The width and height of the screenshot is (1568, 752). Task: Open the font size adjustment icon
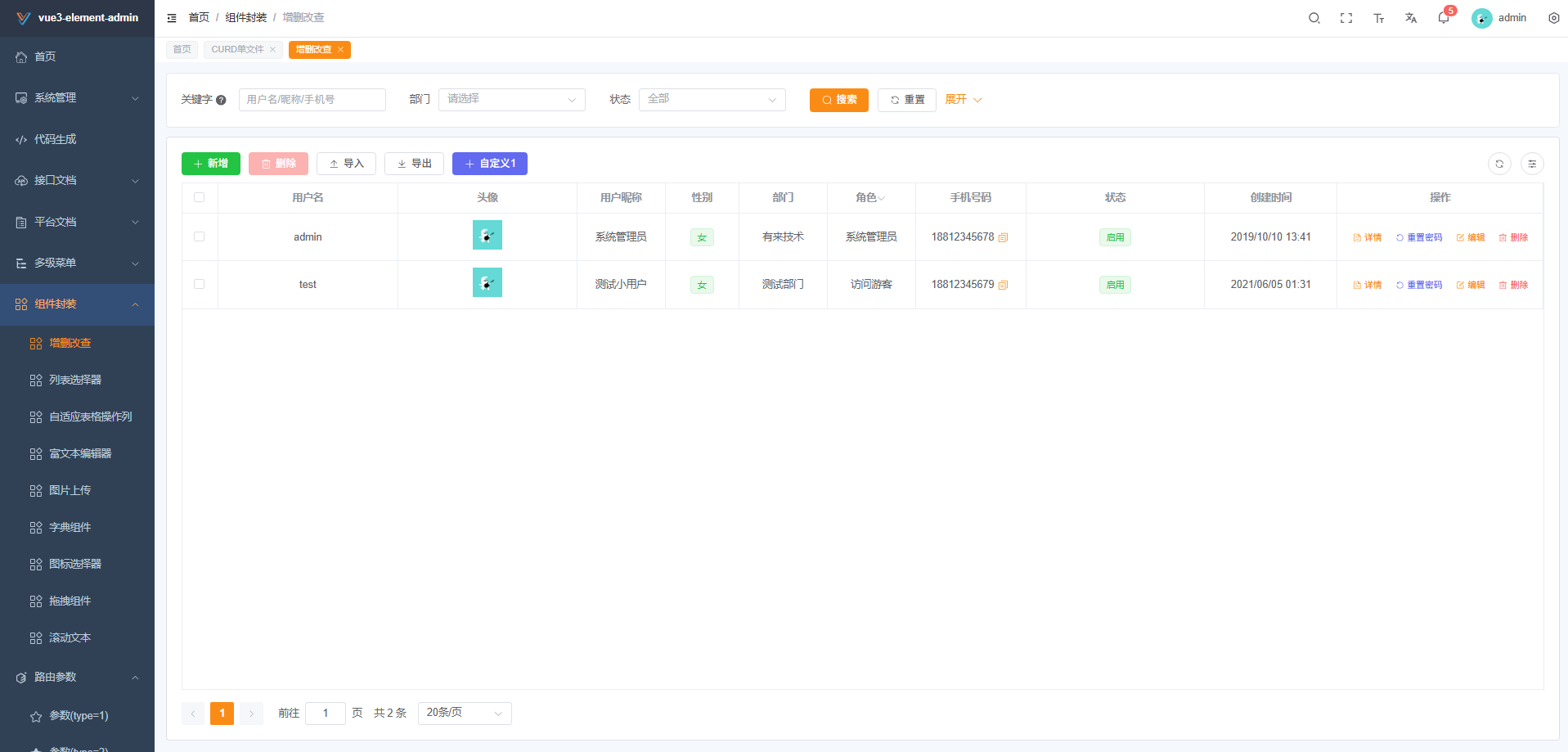click(1379, 17)
